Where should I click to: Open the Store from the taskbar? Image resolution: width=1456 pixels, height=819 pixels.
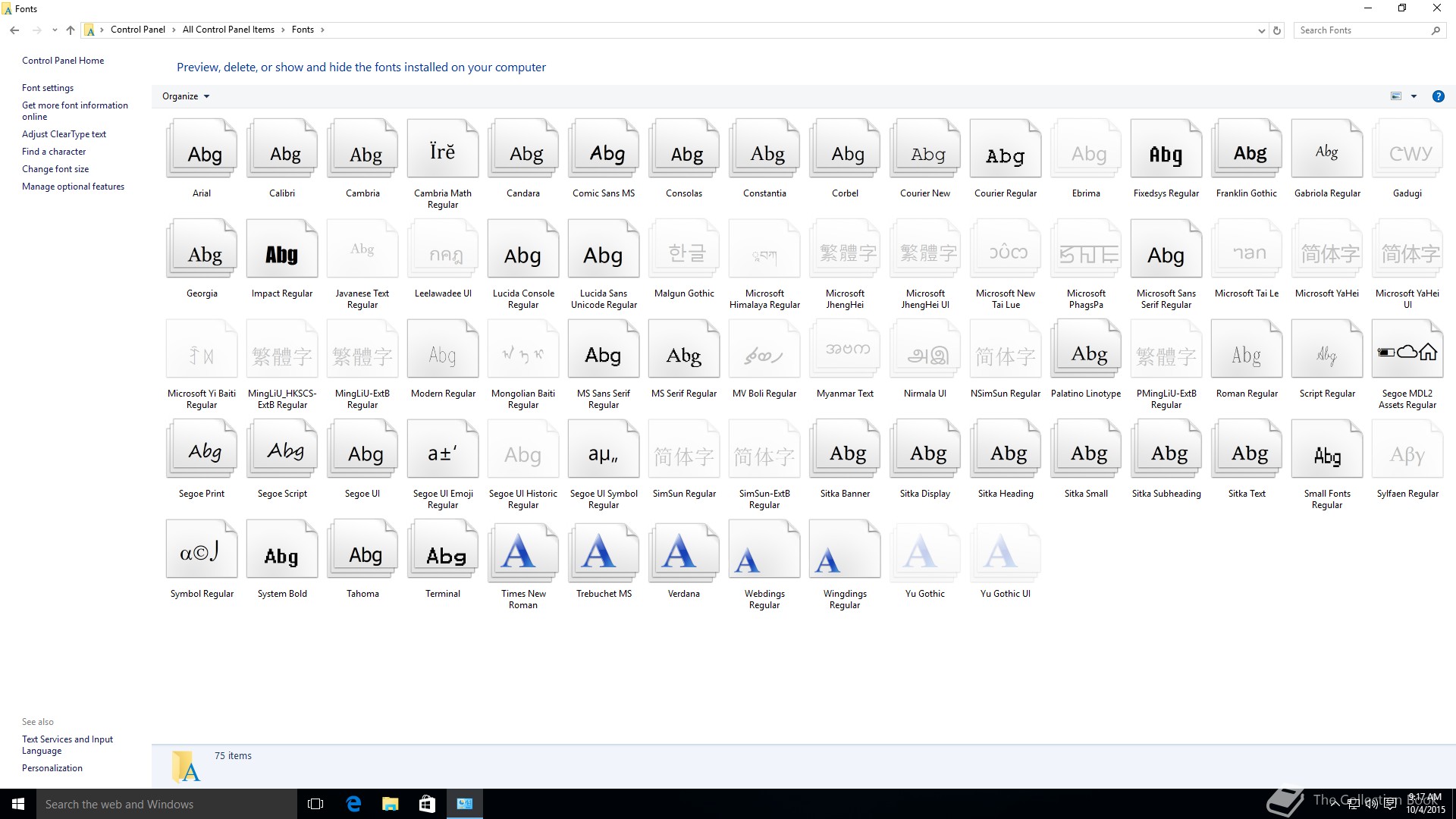(427, 804)
